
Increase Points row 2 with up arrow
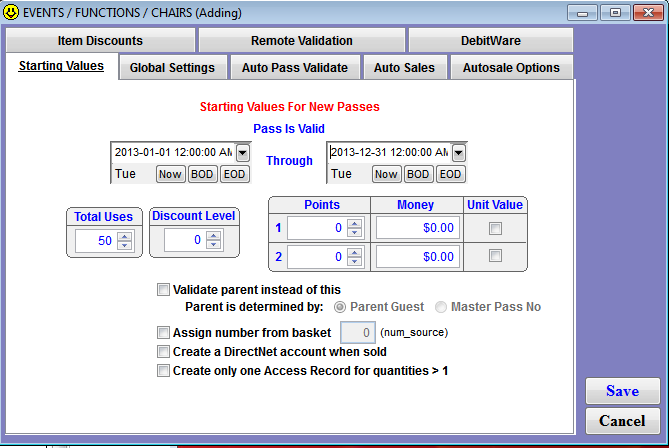355,252
